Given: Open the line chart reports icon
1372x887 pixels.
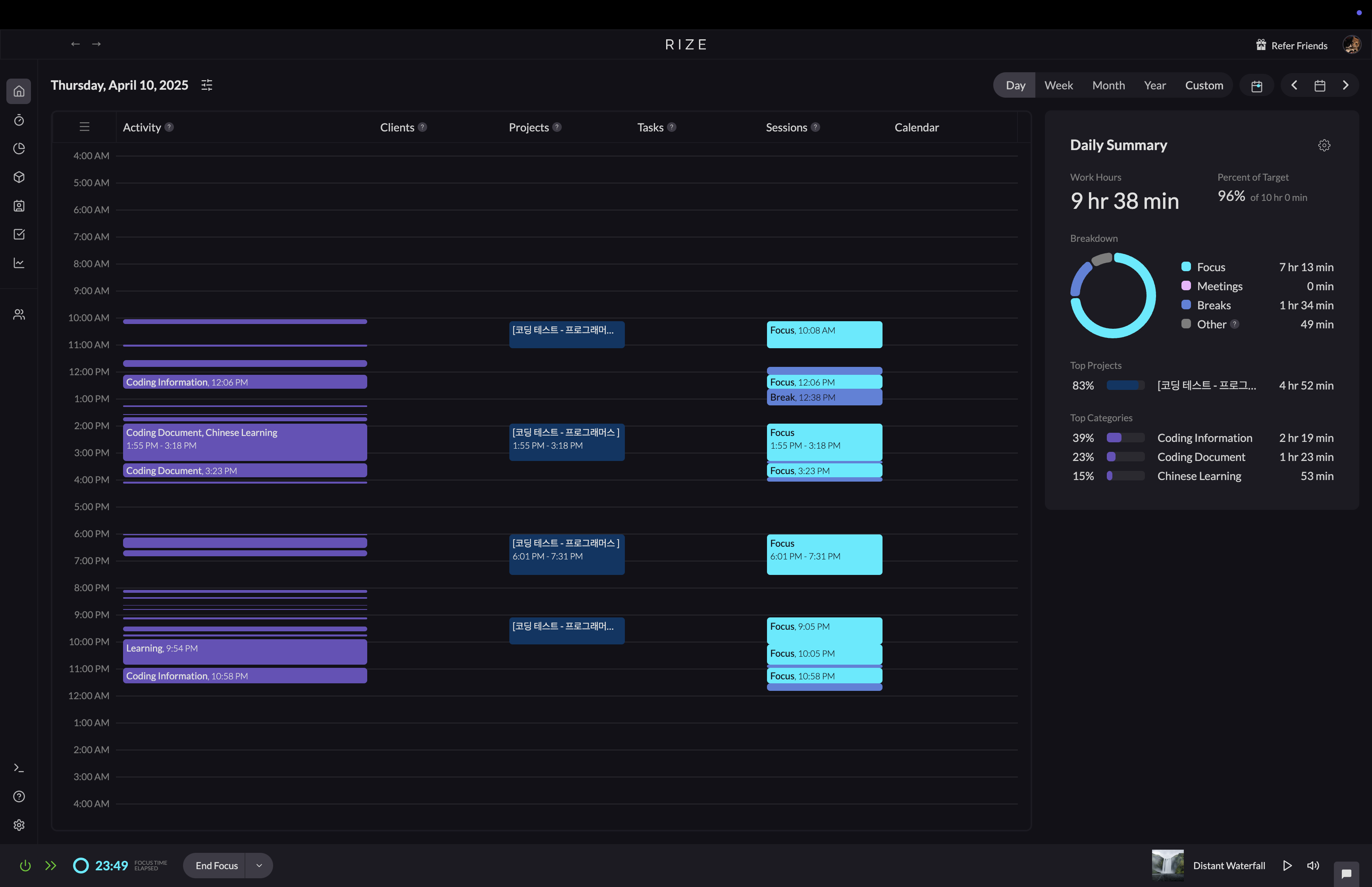Looking at the screenshot, I should 19,263.
